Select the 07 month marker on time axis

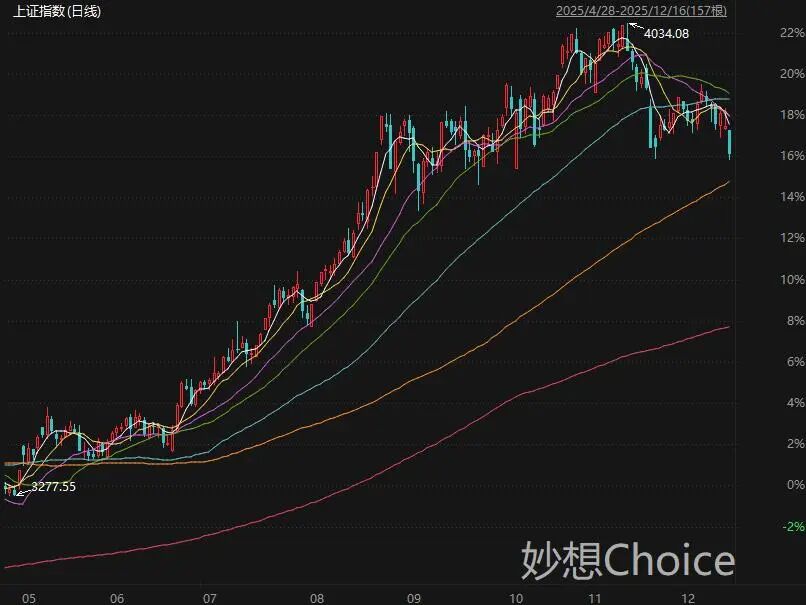(x=209, y=598)
